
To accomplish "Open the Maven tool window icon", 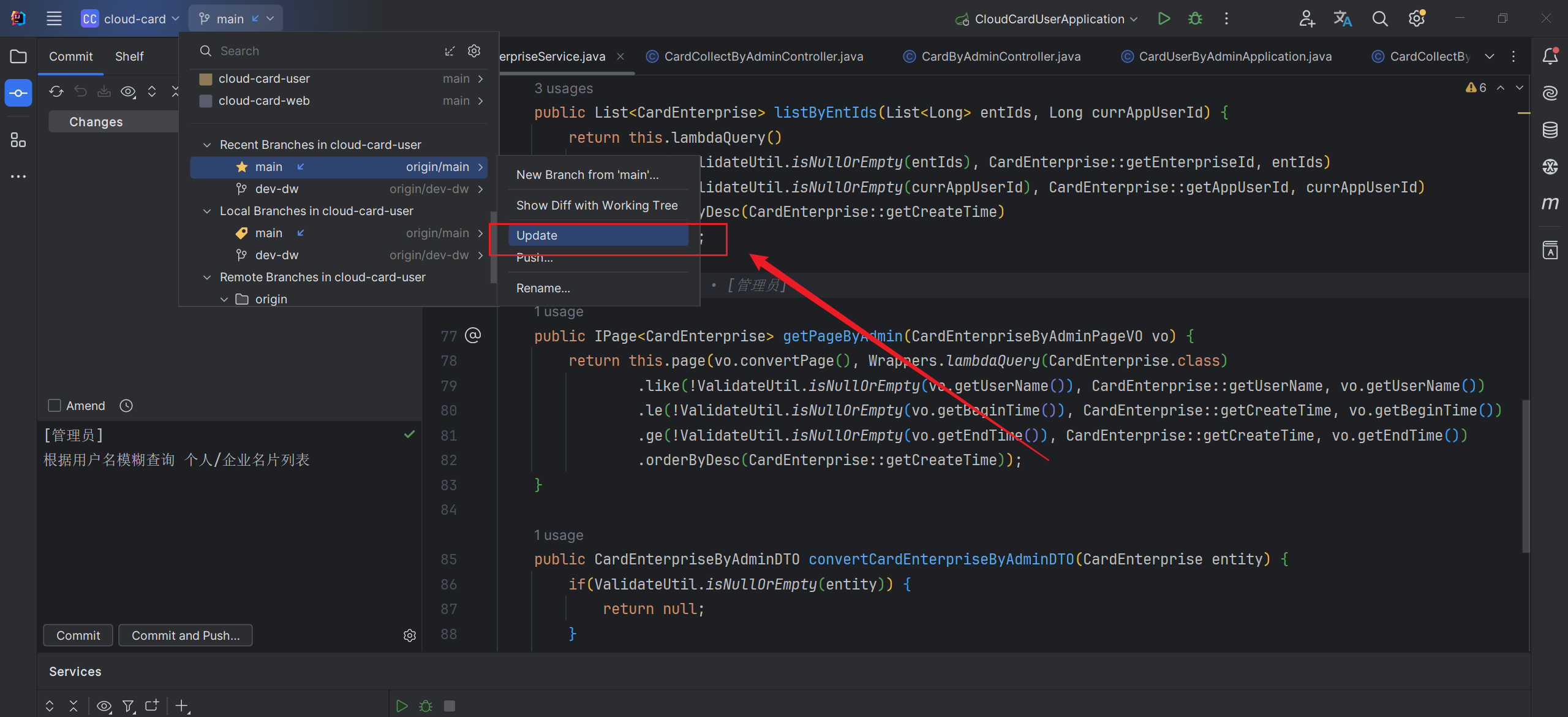I will click(x=1550, y=203).
